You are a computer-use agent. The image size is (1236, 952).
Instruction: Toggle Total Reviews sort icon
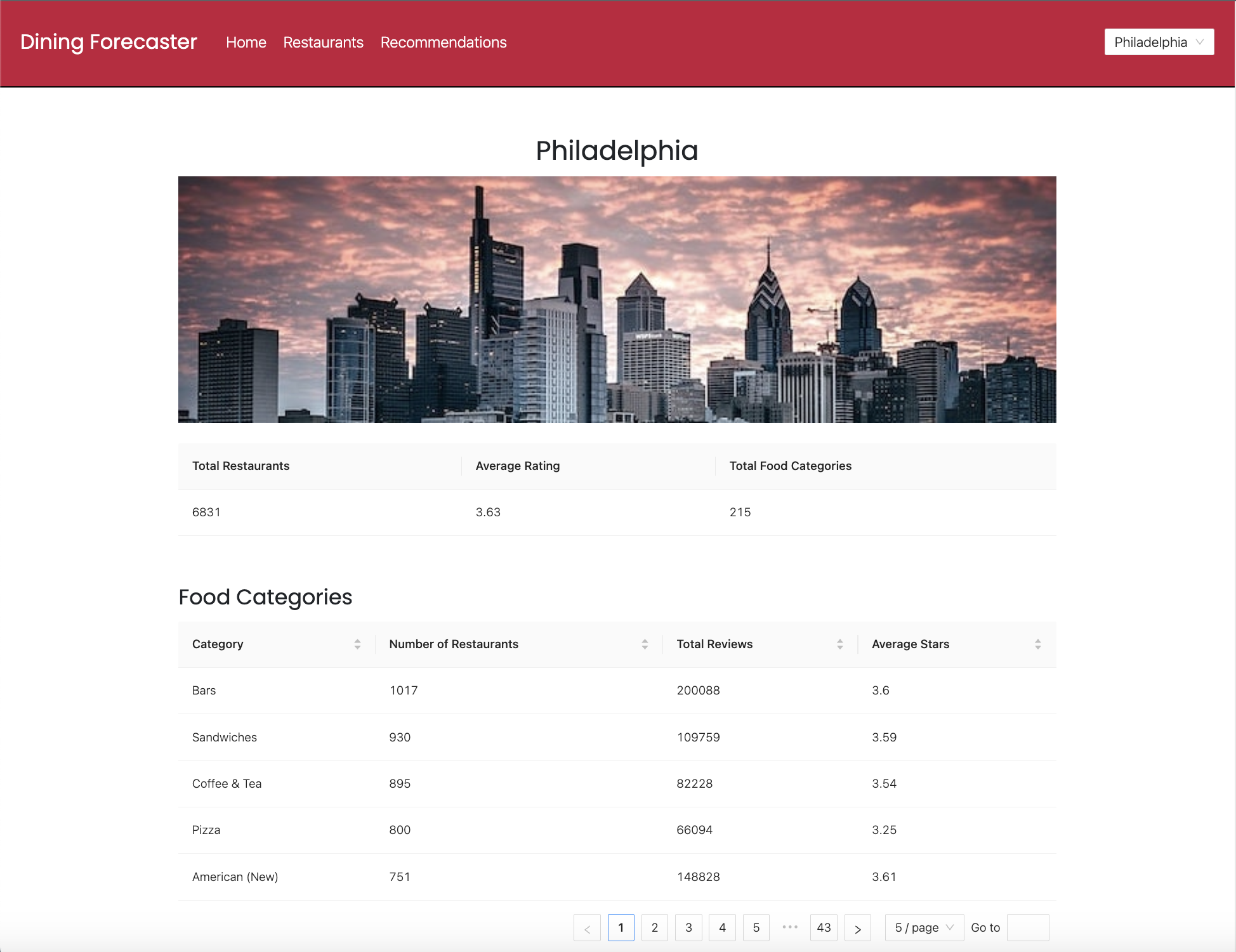(839, 644)
